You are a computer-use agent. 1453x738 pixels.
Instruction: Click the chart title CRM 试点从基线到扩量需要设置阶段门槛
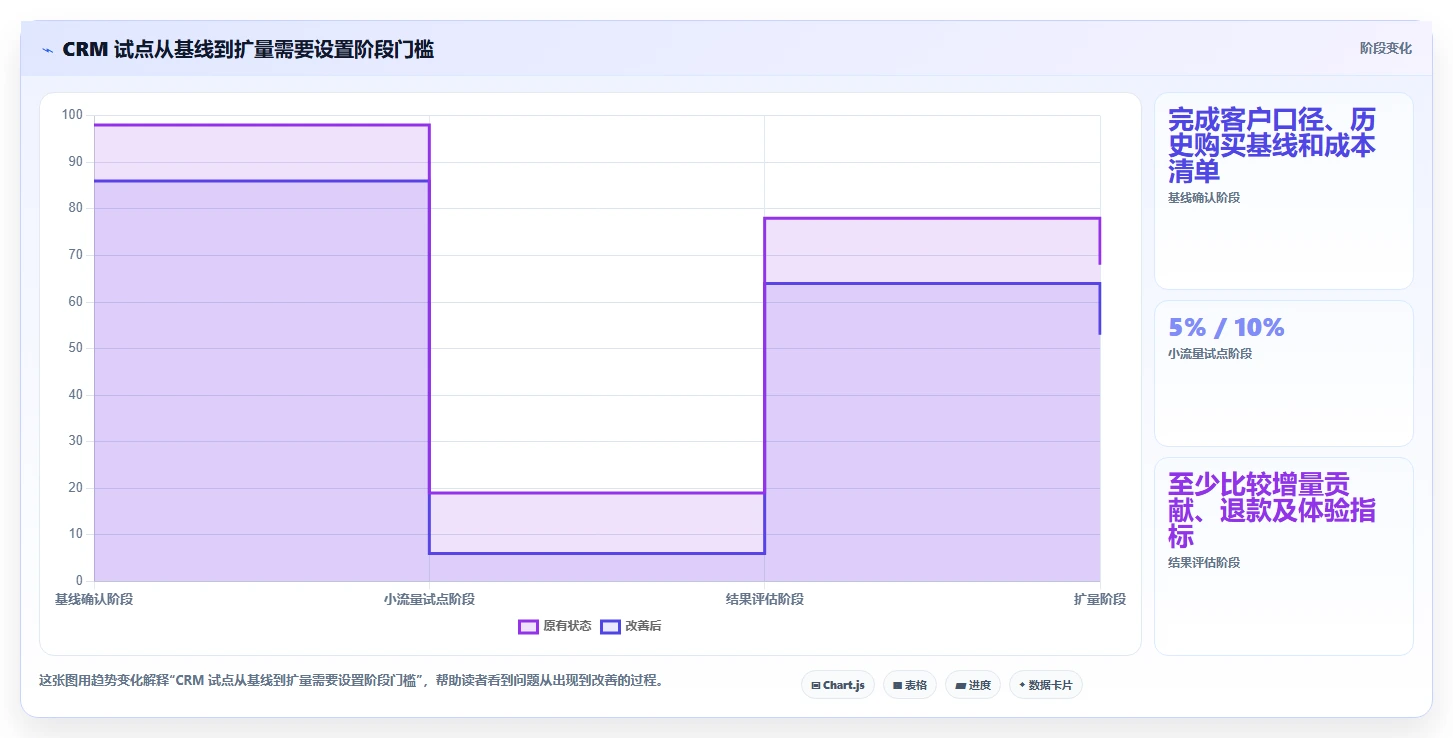pos(248,50)
